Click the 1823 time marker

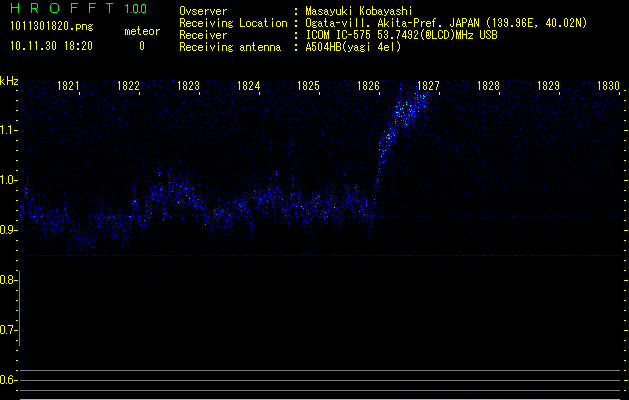click(189, 85)
